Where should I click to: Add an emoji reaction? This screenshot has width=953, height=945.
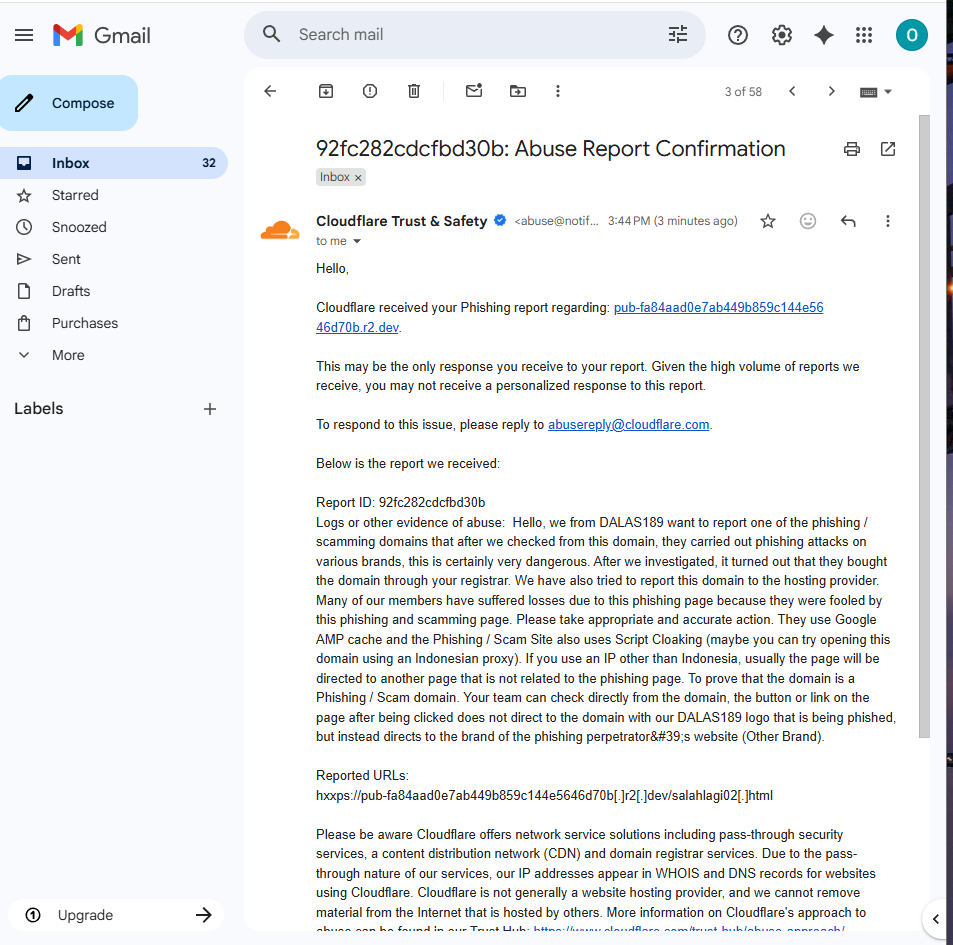pyautogui.click(x=808, y=221)
